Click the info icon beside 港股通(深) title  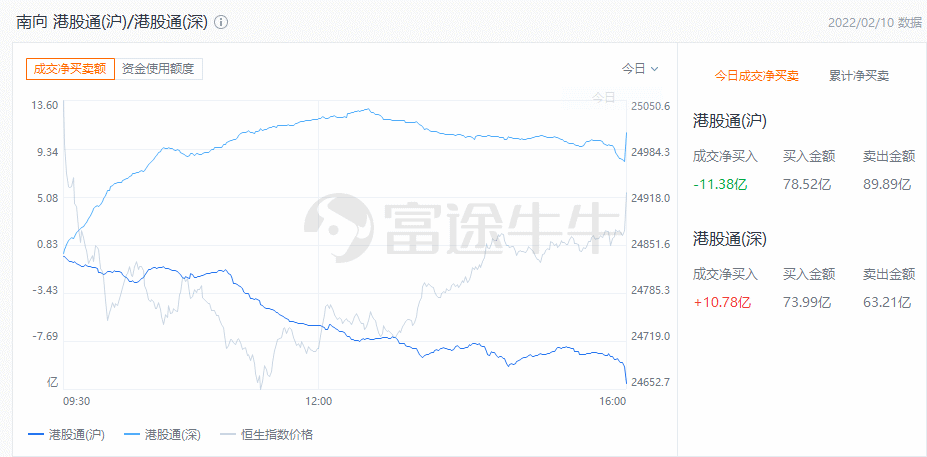(x=221, y=23)
